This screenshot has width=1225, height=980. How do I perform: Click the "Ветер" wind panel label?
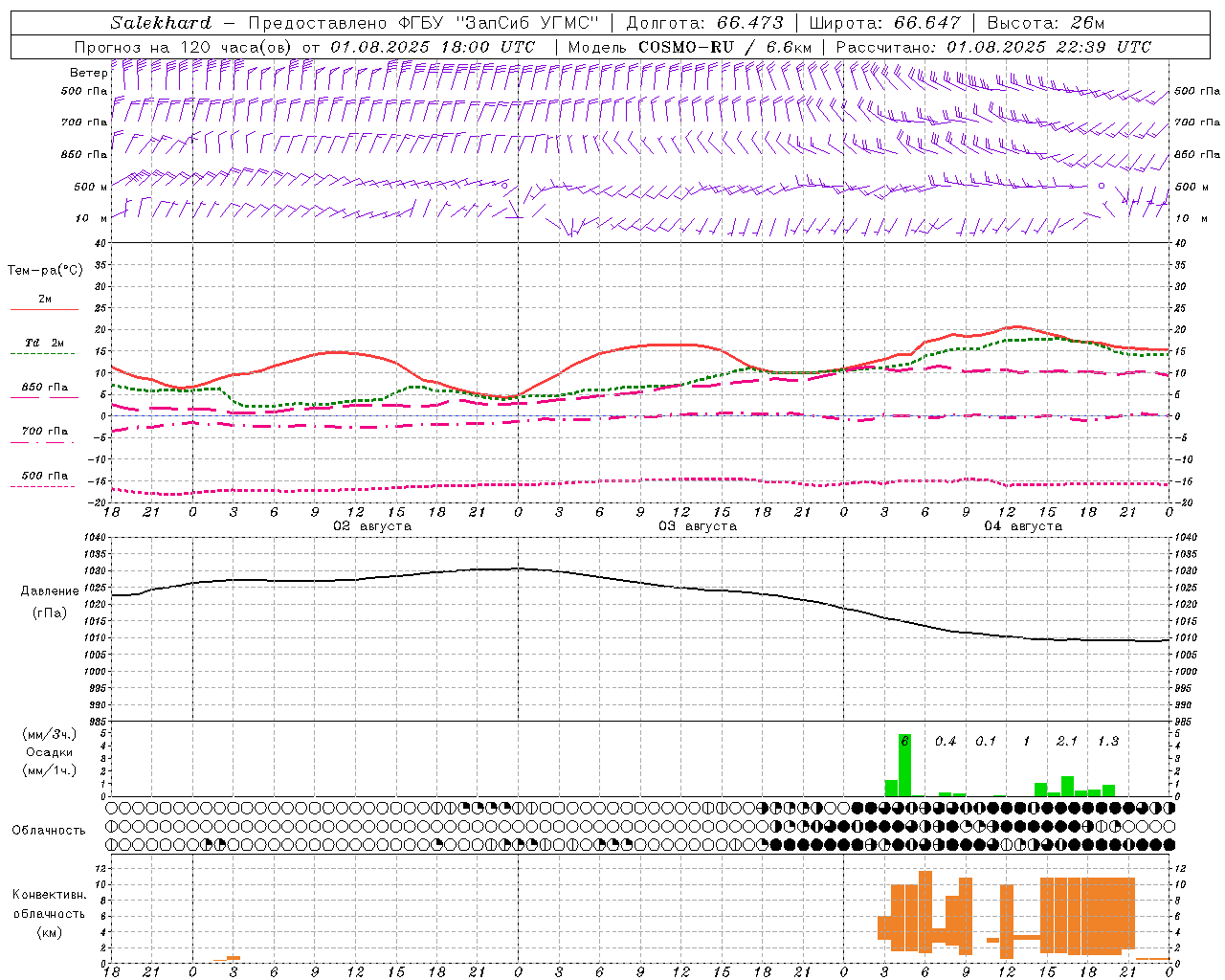point(88,73)
